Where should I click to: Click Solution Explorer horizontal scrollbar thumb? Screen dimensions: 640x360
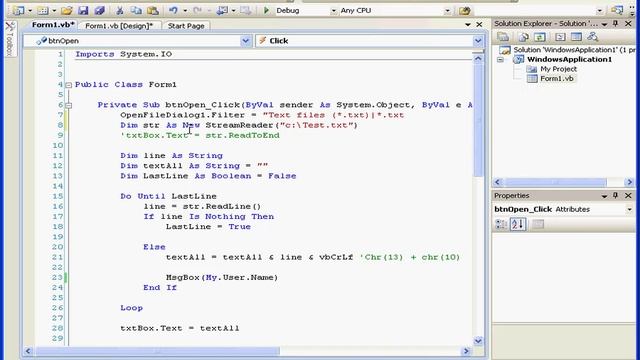coord(556,182)
